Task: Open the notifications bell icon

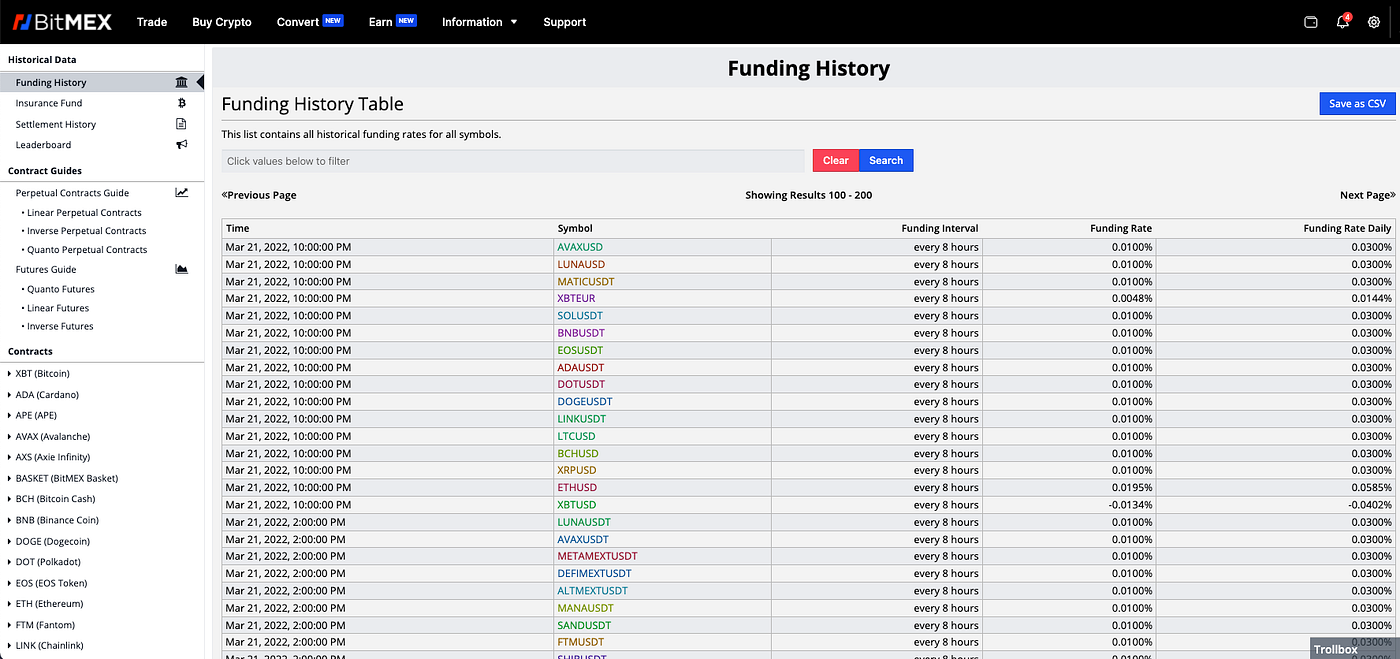Action: click(x=1343, y=22)
